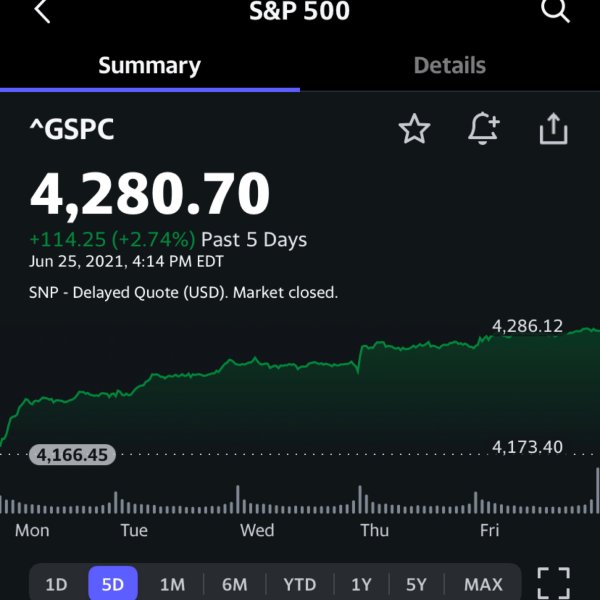
Task: Choose the YTD time range
Action: coord(300,584)
